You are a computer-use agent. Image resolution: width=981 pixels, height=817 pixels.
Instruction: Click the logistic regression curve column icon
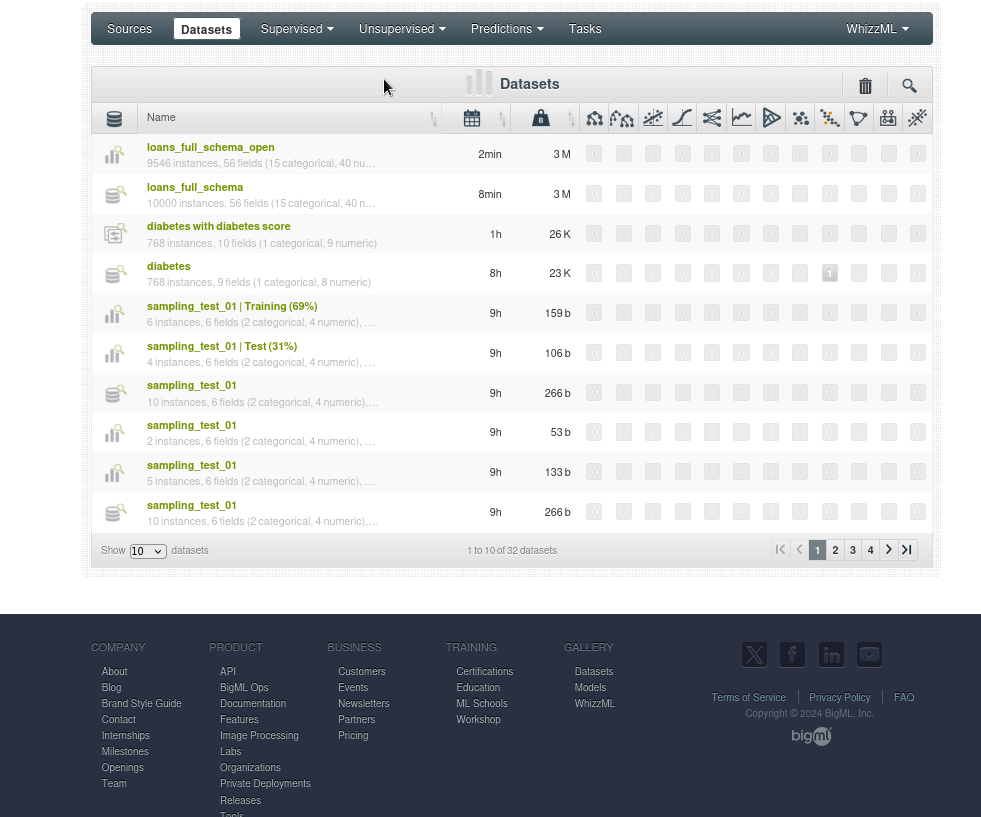click(682, 118)
